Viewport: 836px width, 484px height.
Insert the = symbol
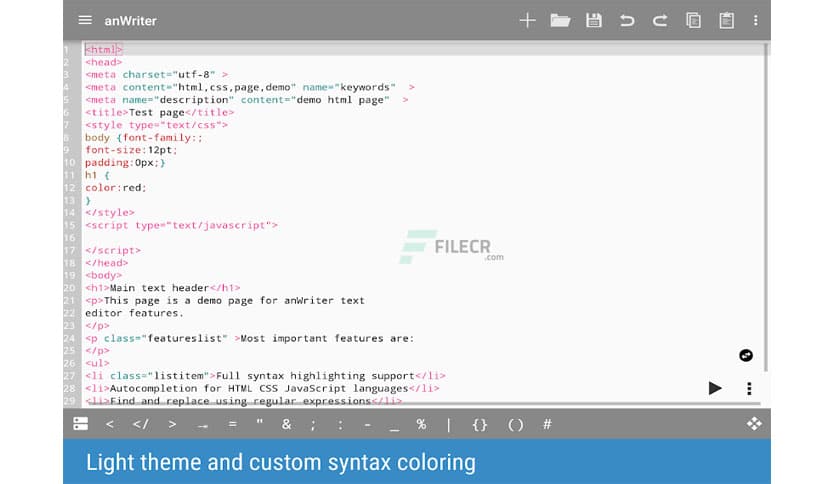click(232, 424)
